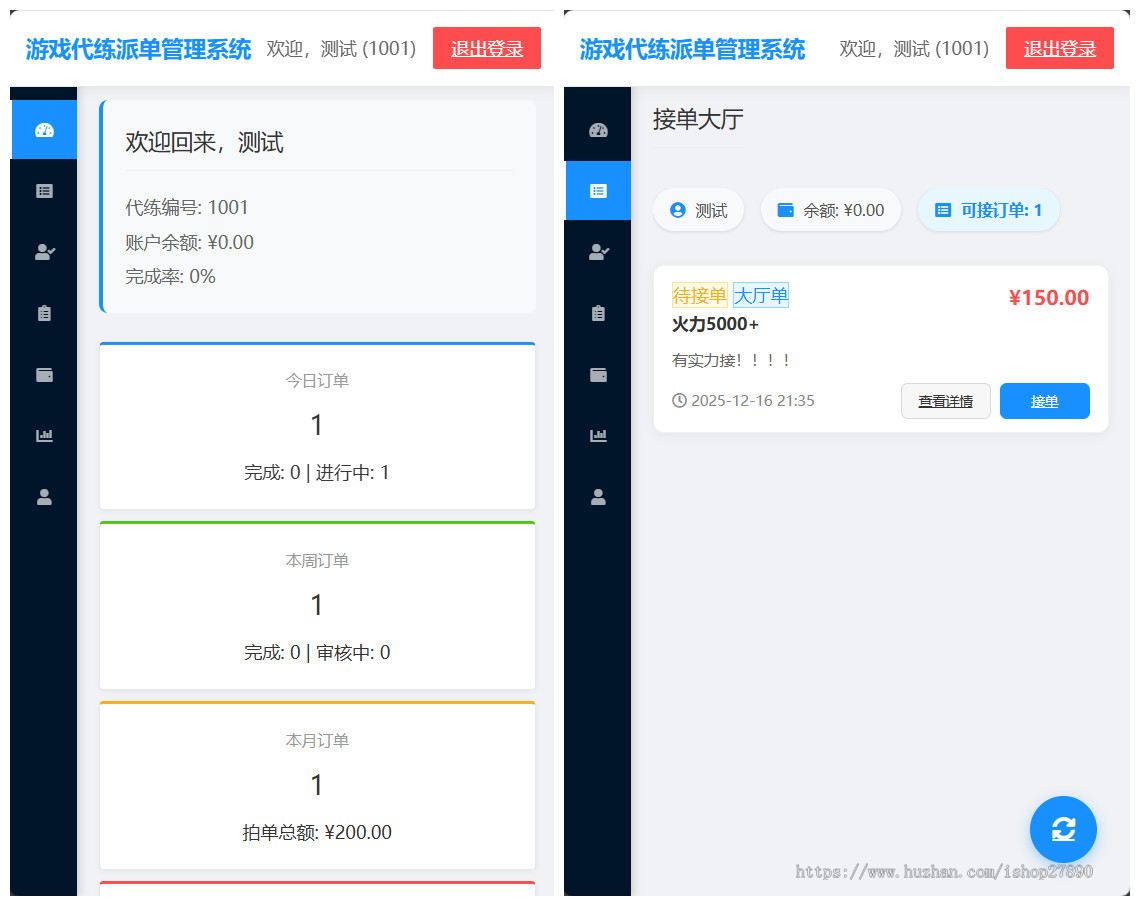Click clipboard icon in right panel sidebar
1140x906 pixels.
[598, 313]
